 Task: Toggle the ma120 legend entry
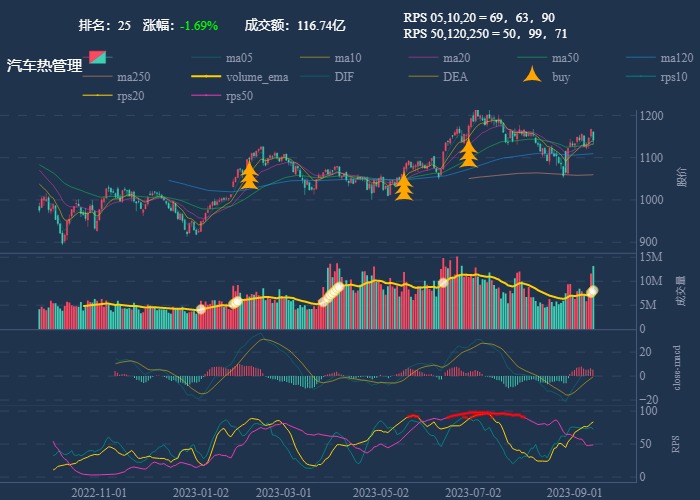pyautogui.click(x=677, y=58)
